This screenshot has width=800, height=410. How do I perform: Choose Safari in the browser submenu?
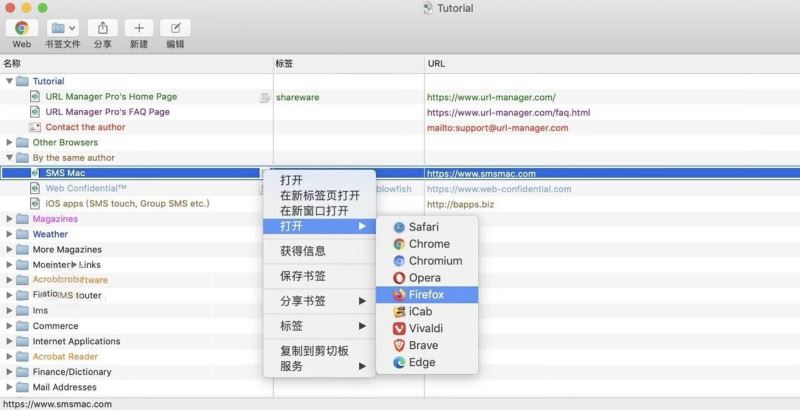point(427,227)
